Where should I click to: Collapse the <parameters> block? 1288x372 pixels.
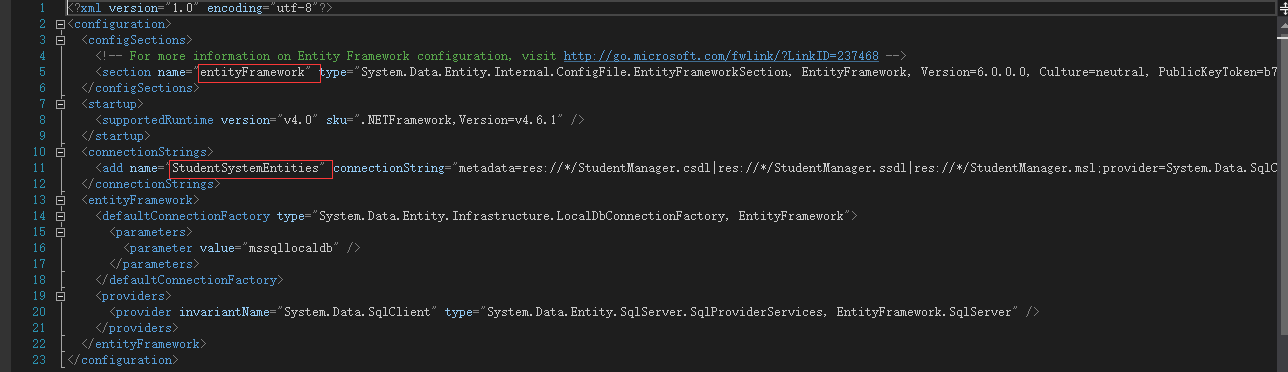point(60,232)
